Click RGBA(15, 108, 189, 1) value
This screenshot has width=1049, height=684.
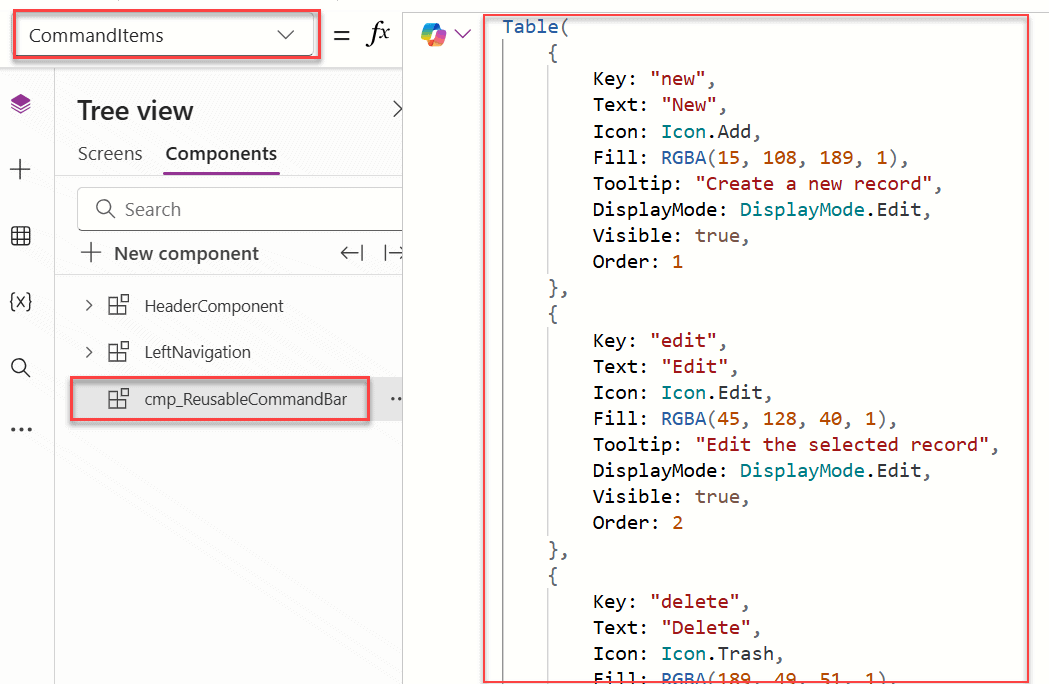[x=779, y=157]
